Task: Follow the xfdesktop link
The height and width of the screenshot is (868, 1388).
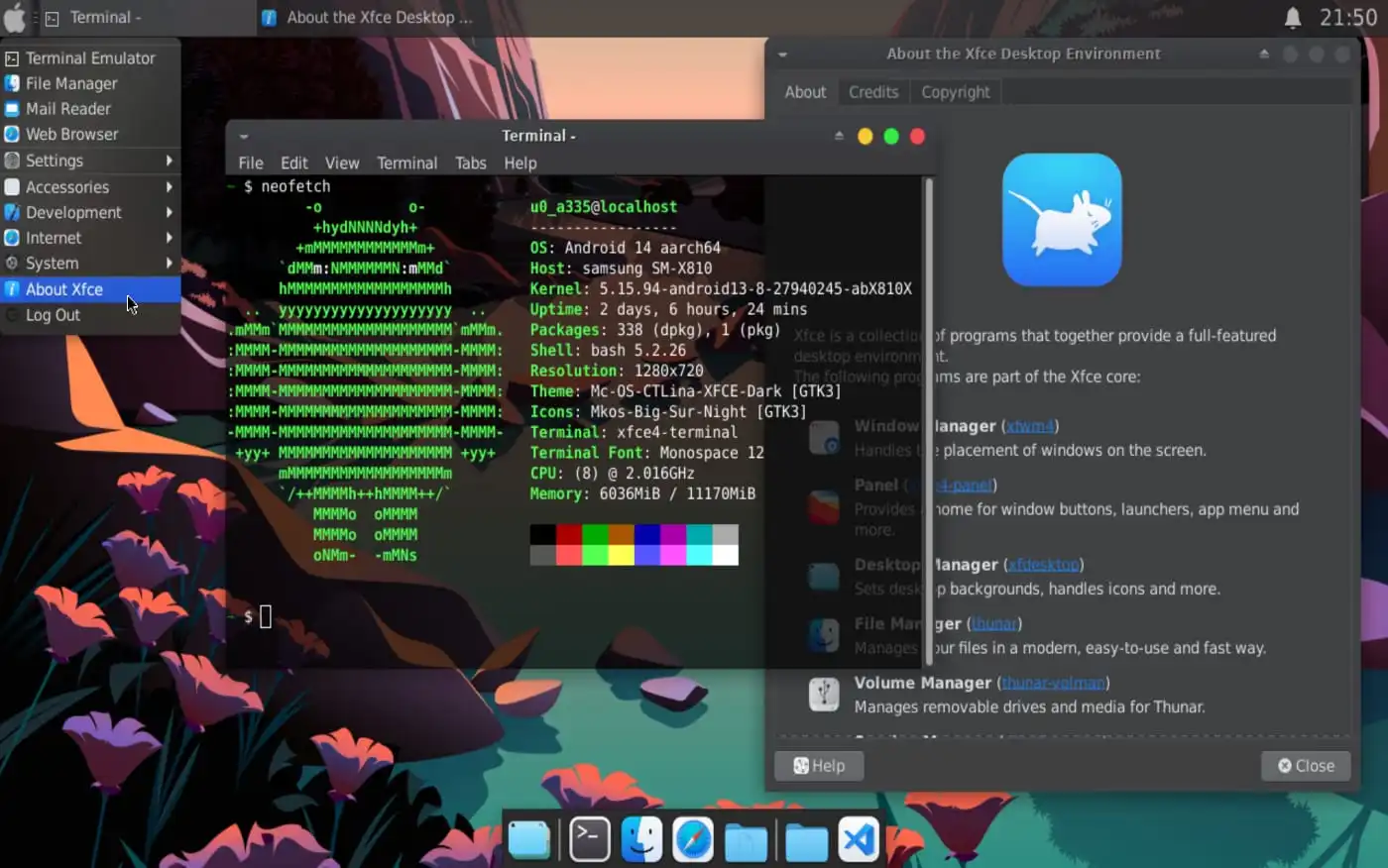Action: 1043,565
